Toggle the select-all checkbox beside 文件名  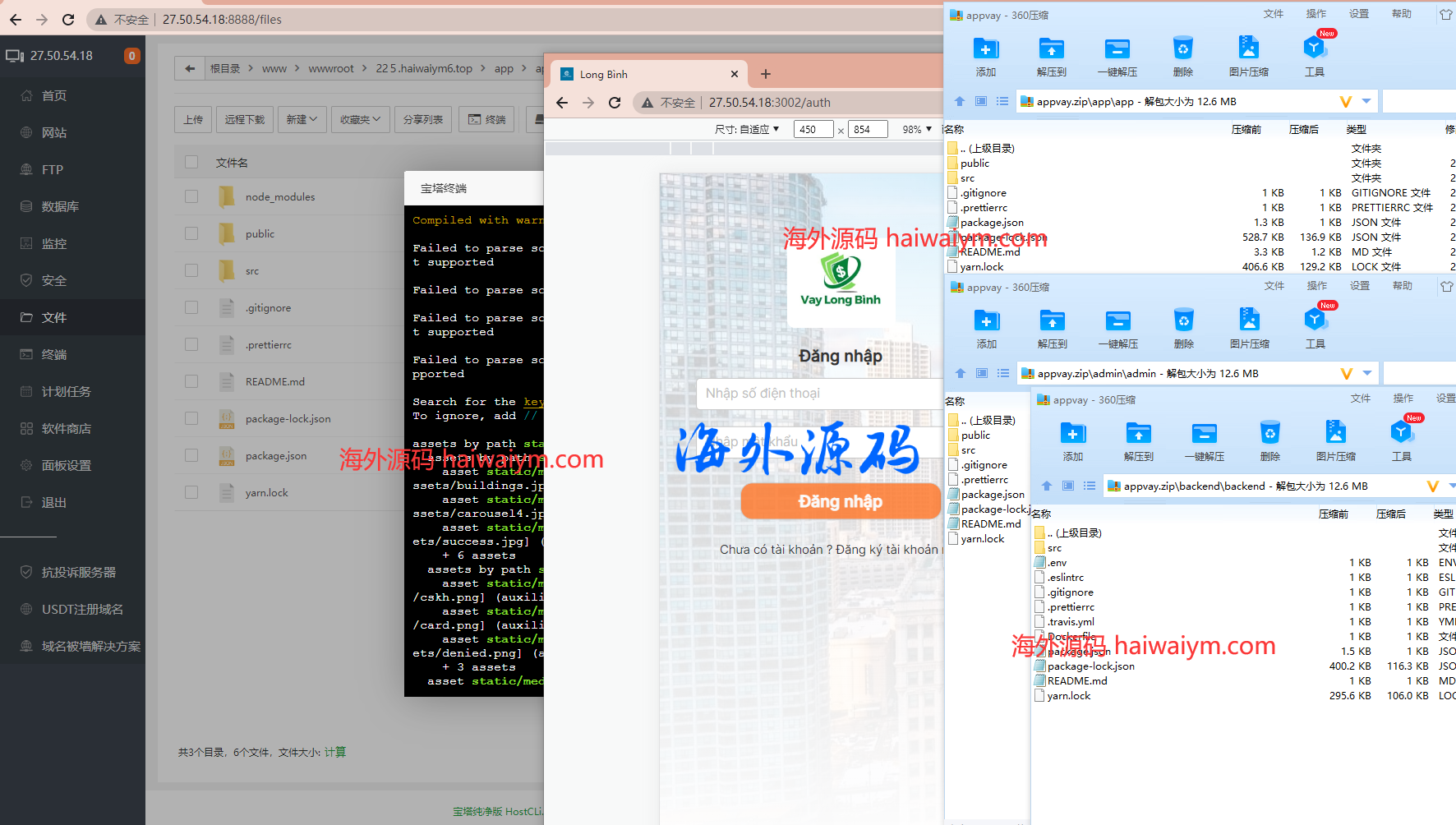click(191, 162)
